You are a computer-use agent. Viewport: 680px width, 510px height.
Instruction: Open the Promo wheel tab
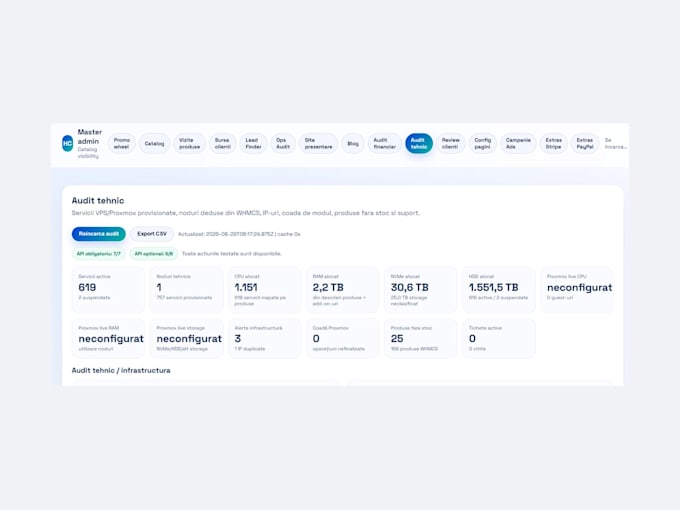click(x=121, y=144)
